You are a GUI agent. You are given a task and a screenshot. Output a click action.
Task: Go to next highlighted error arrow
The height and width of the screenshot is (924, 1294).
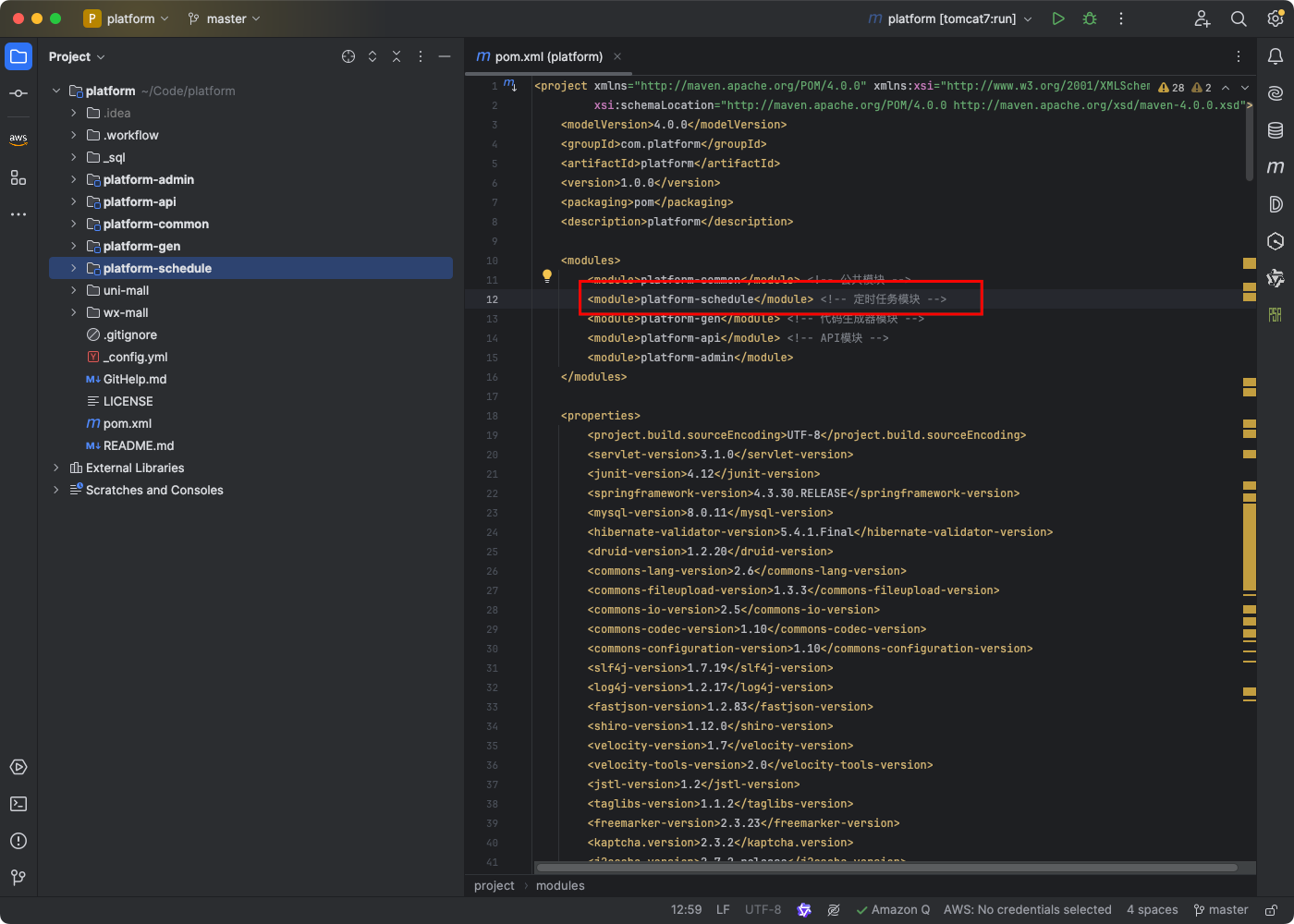(x=1245, y=87)
